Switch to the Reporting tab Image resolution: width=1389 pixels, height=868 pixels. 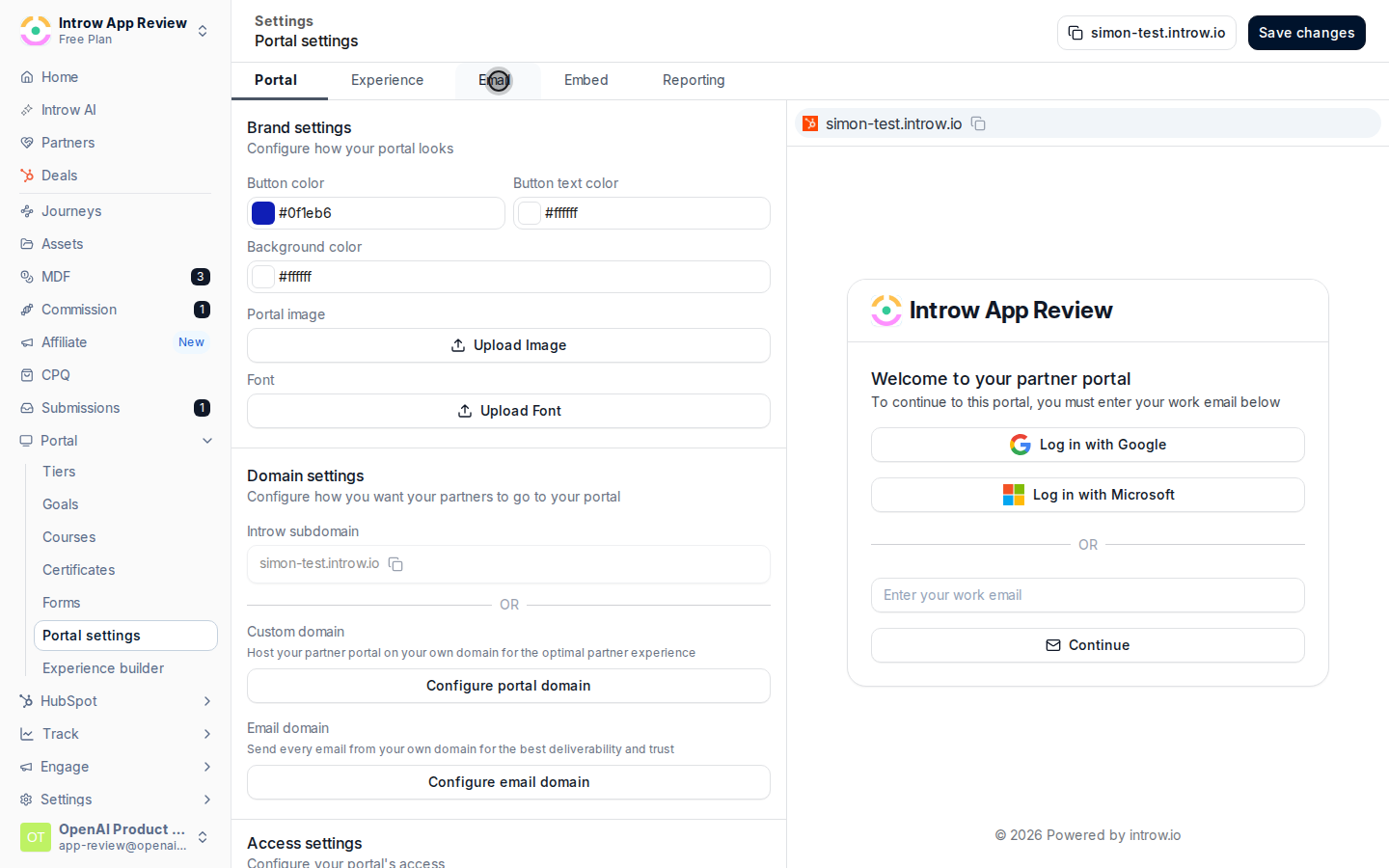694,80
